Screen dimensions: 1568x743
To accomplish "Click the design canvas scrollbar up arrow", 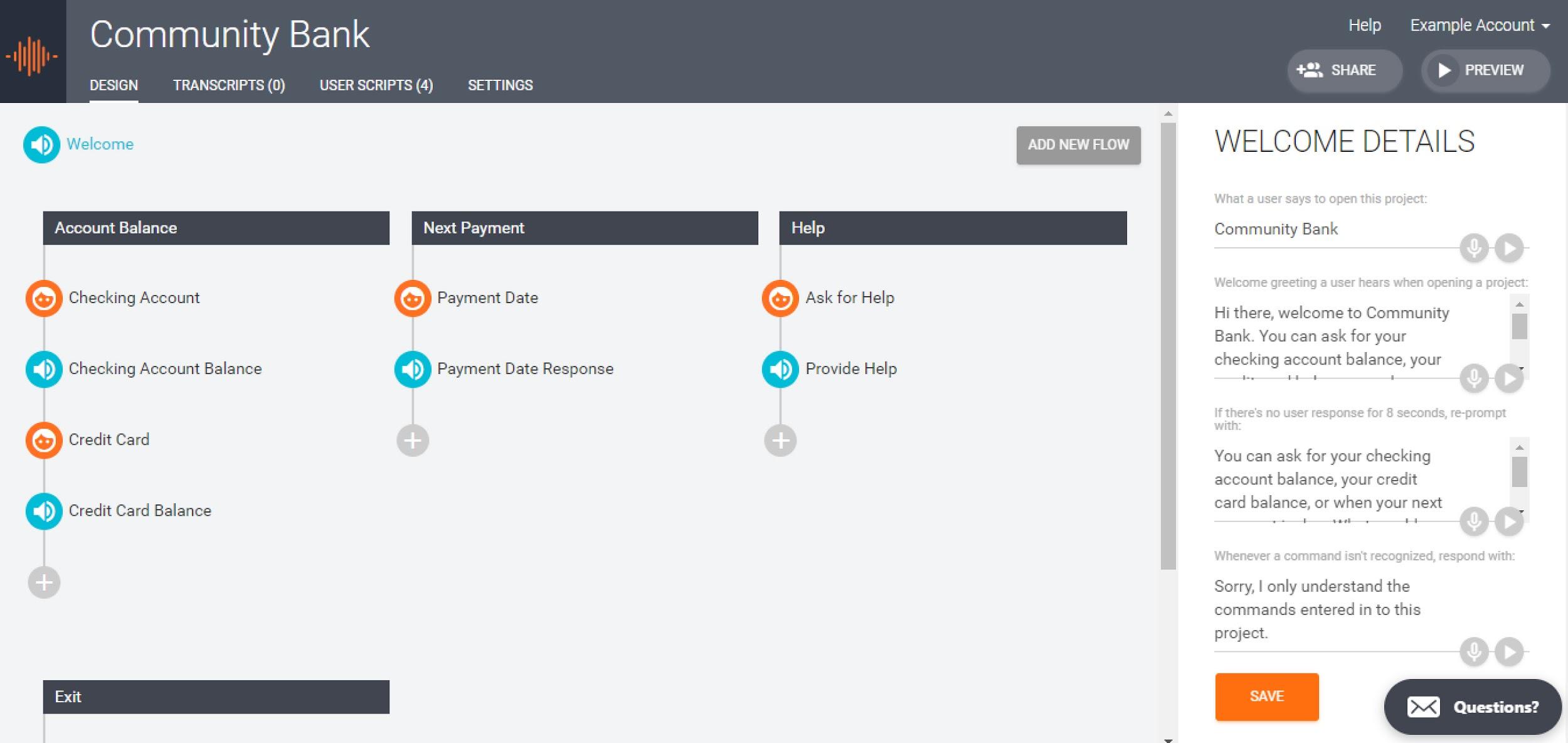I will (1168, 114).
